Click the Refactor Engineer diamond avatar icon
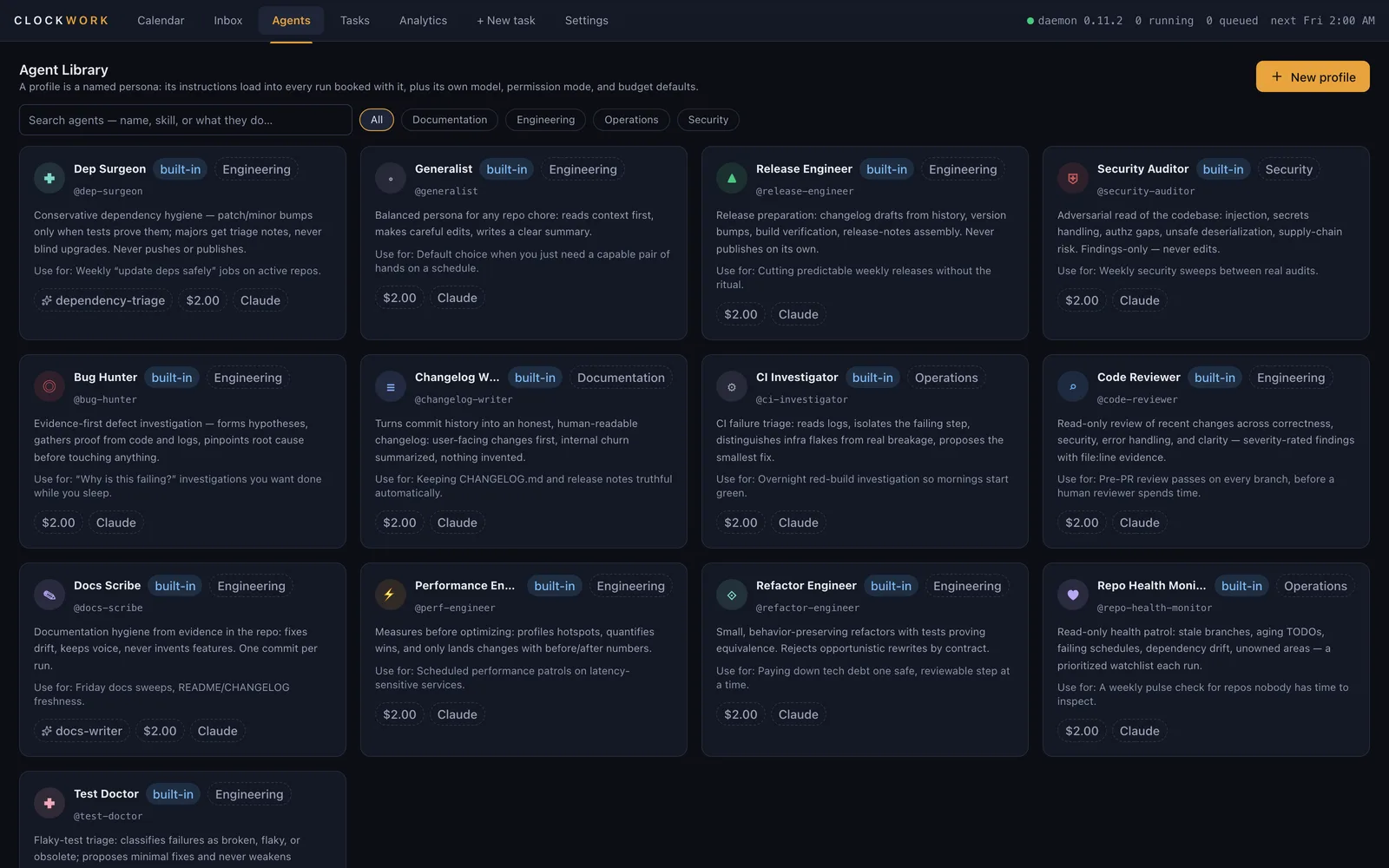The width and height of the screenshot is (1389, 868). pyautogui.click(x=732, y=595)
